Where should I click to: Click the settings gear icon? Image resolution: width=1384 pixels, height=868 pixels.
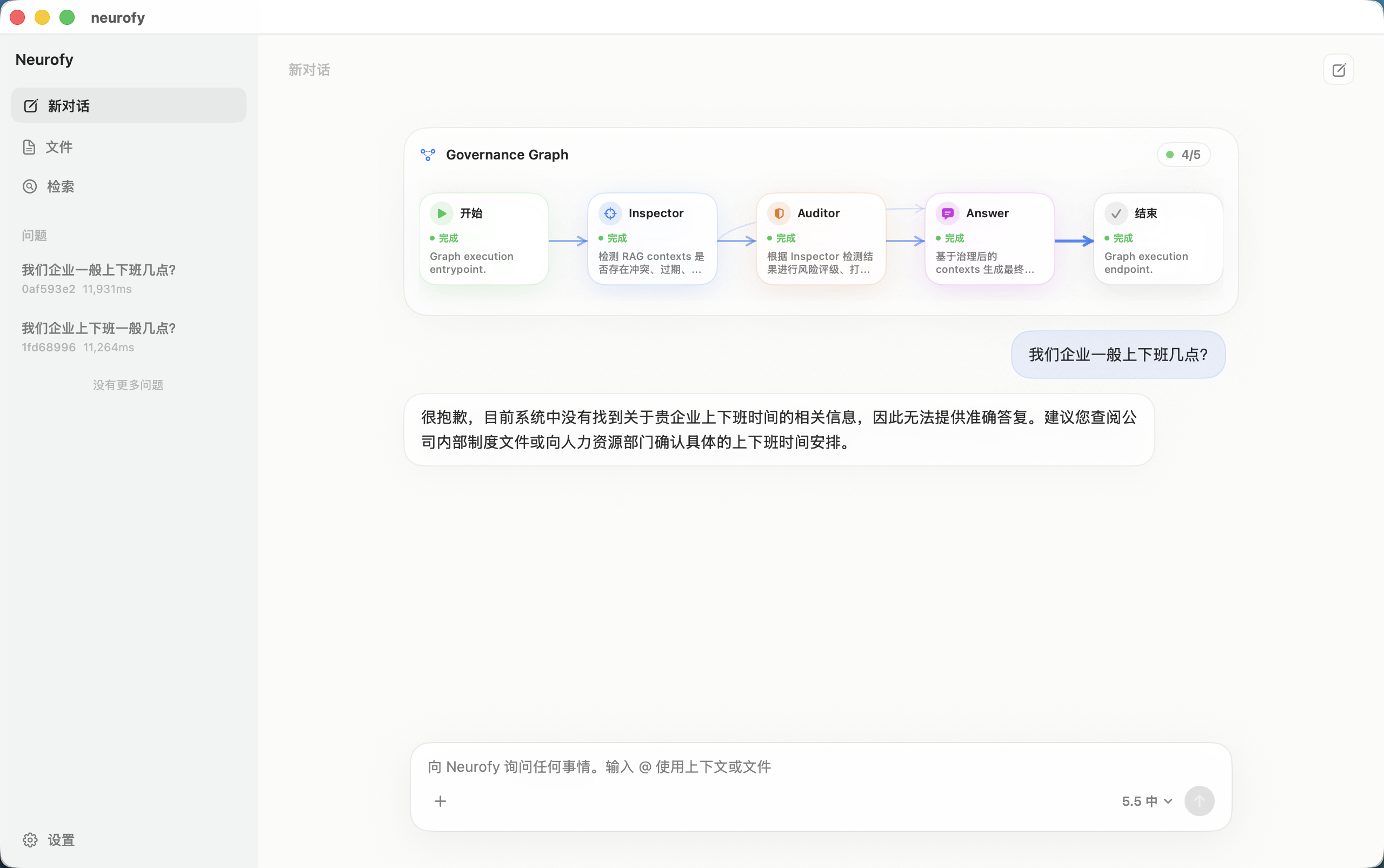click(30, 840)
